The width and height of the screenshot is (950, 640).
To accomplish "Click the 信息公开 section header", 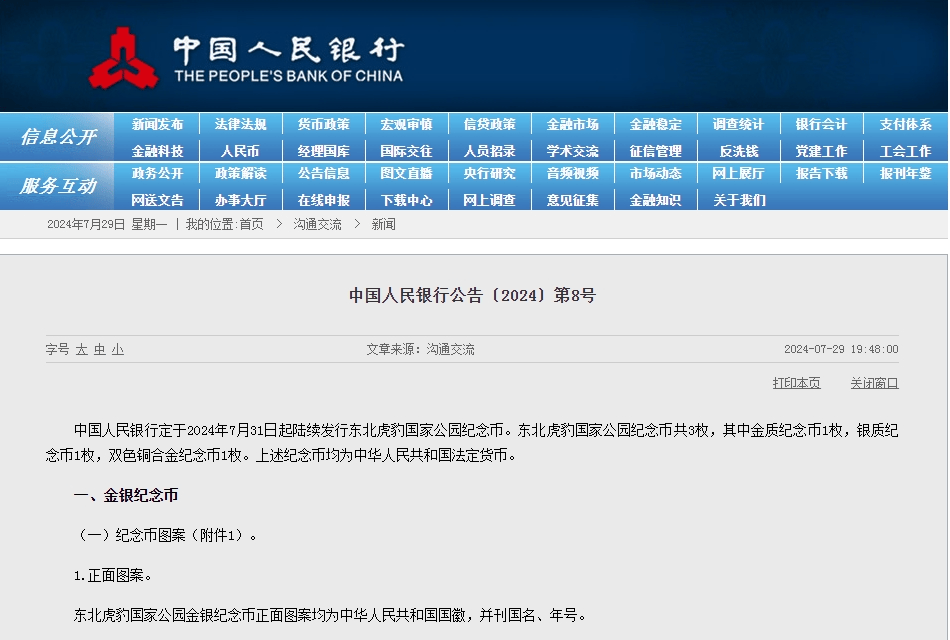I will (x=58, y=137).
